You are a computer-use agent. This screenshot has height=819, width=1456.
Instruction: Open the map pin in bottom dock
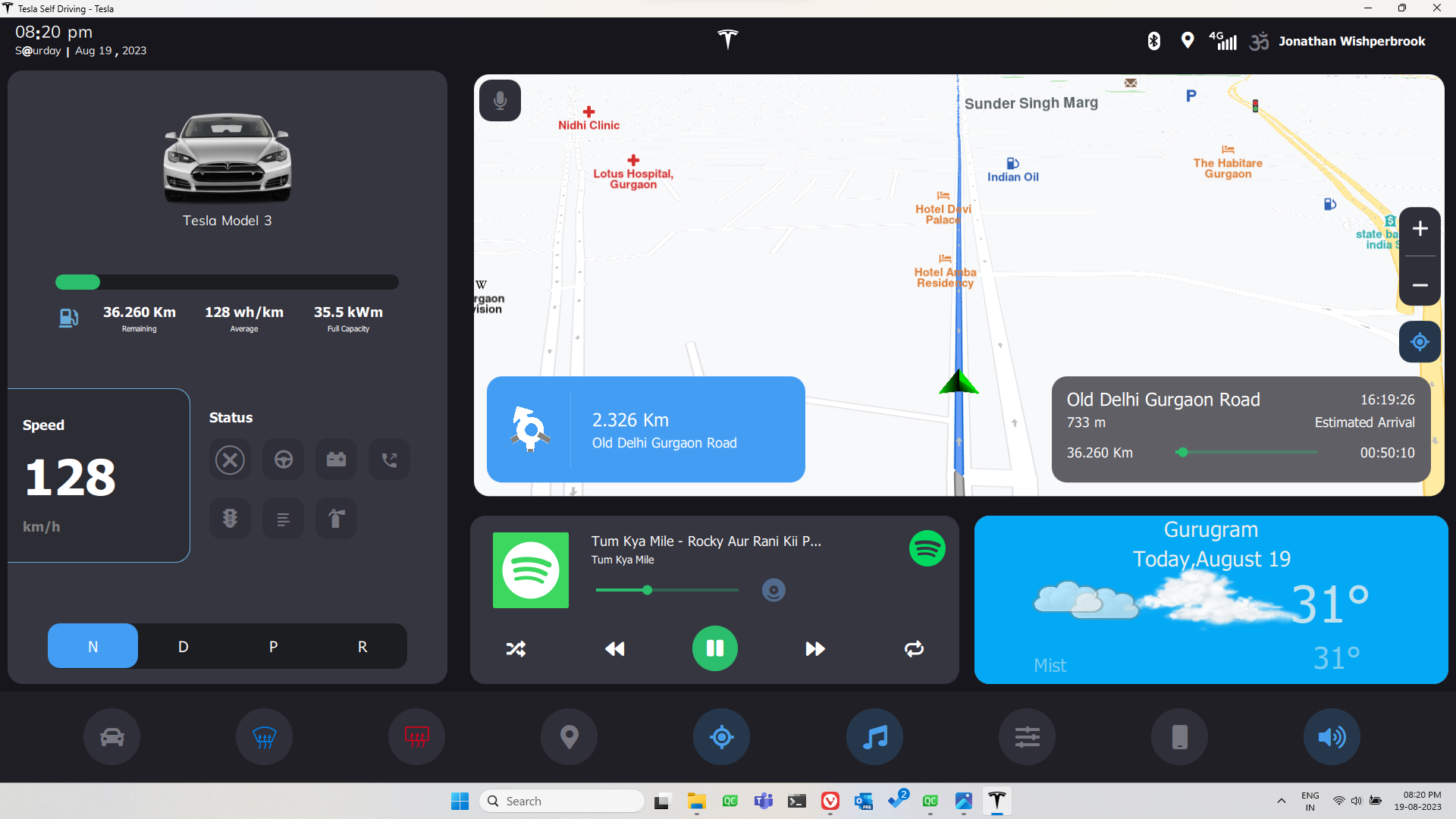[569, 736]
